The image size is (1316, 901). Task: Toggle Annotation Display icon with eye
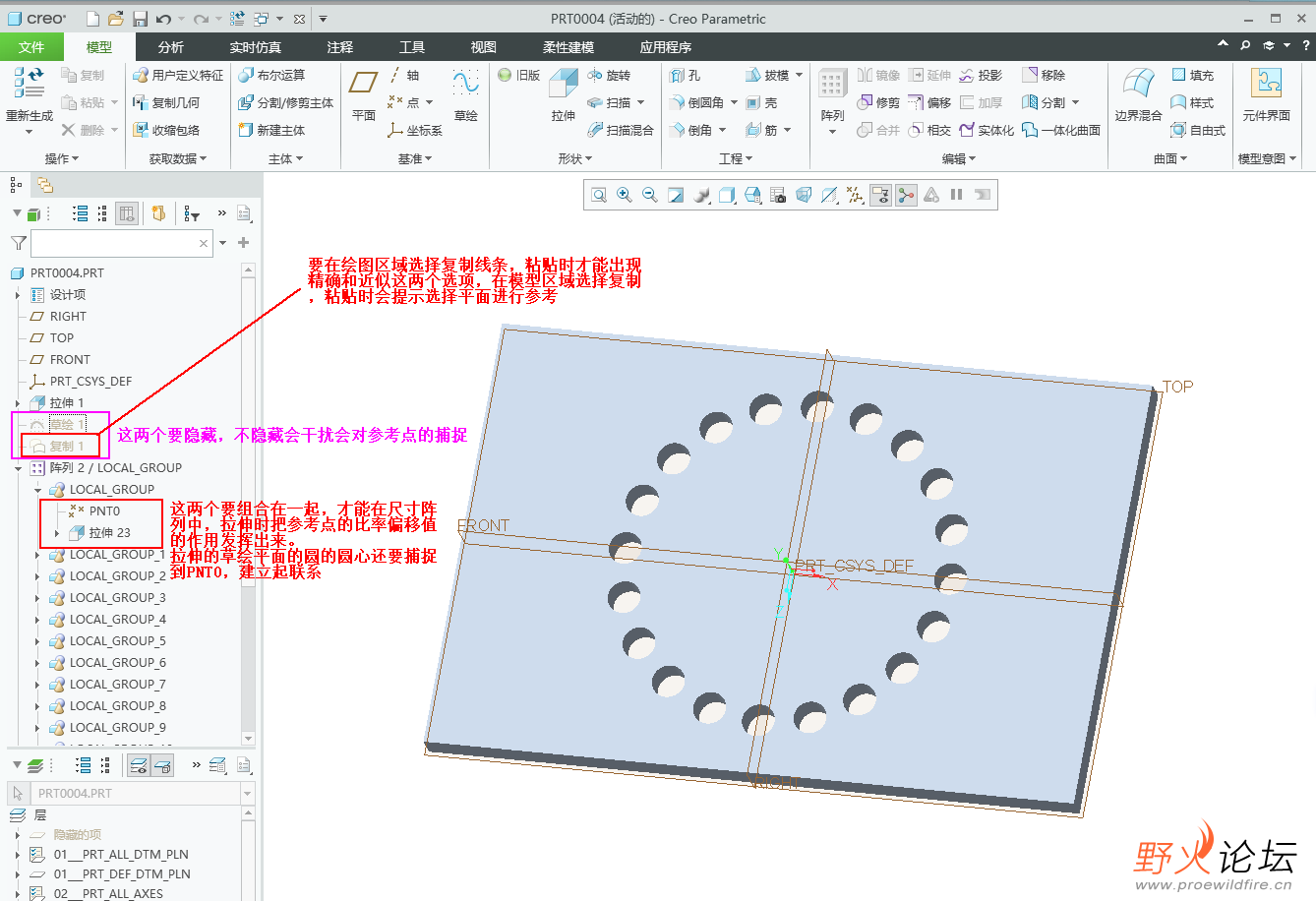pos(880,195)
